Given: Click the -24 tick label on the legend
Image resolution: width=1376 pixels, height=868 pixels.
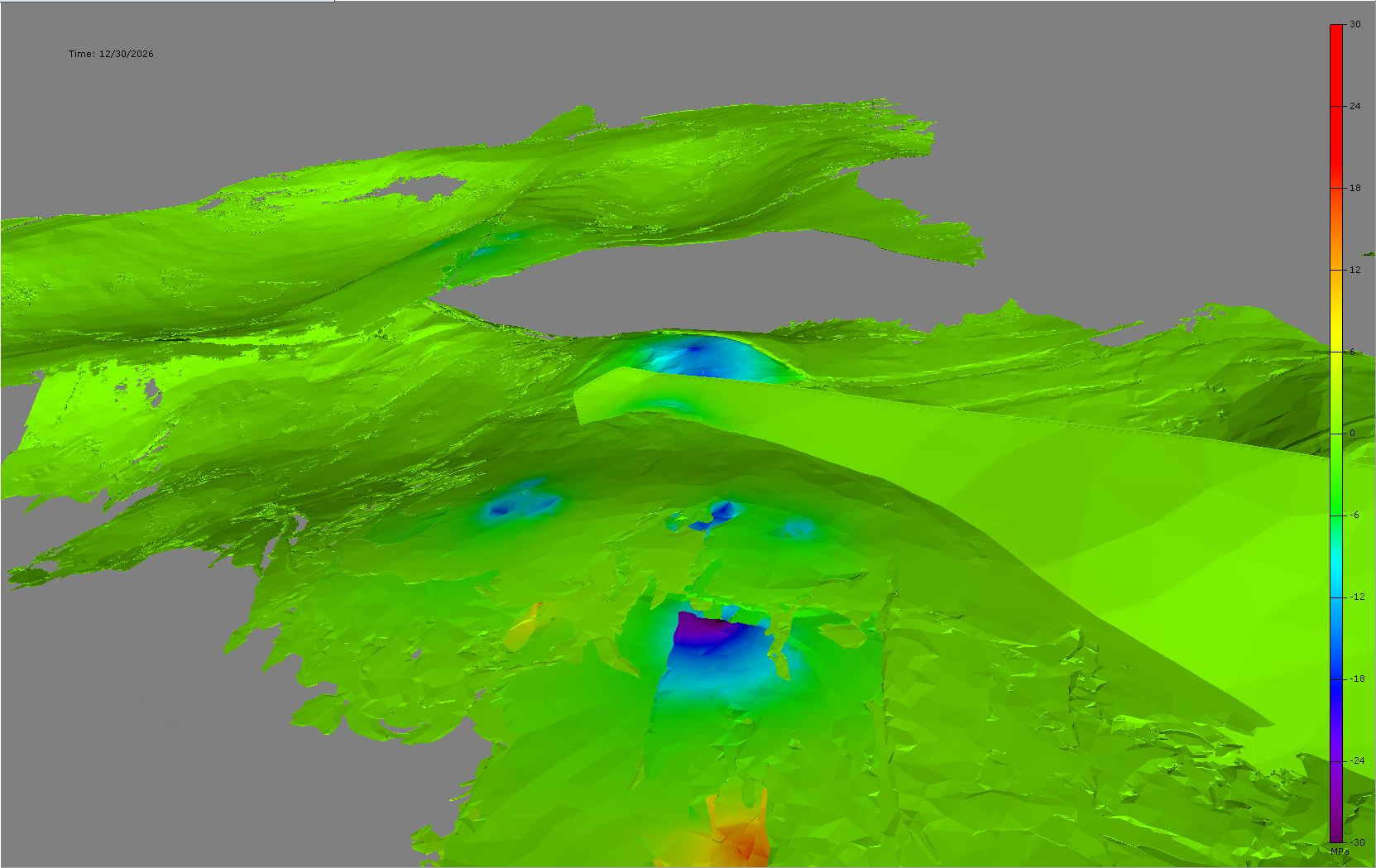Looking at the screenshot, I should (1357, 760).
